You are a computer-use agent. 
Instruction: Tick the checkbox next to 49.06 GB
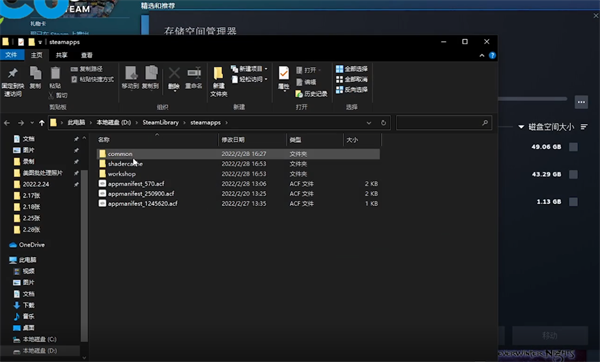[x=573, y=147]
